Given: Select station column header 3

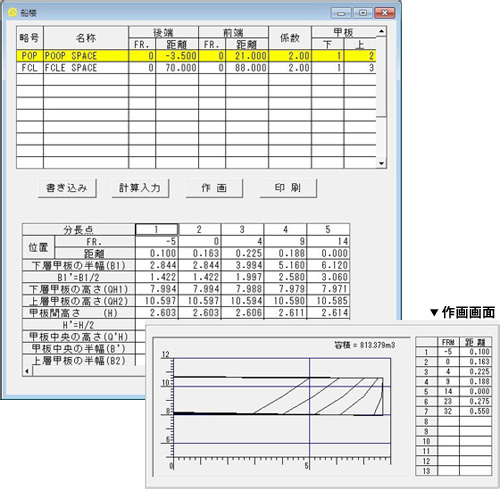Looking at the screenshot, I should [242, 229].
